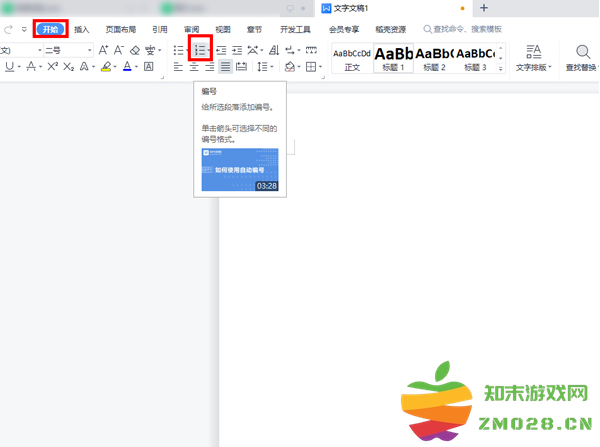Center align paragraph text
600x447 pixels.
coord(194,67)
